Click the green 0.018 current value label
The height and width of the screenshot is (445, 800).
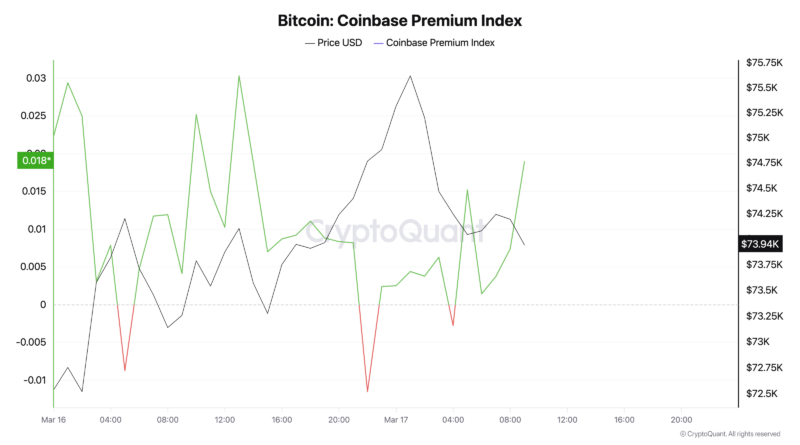click(36, 159)
